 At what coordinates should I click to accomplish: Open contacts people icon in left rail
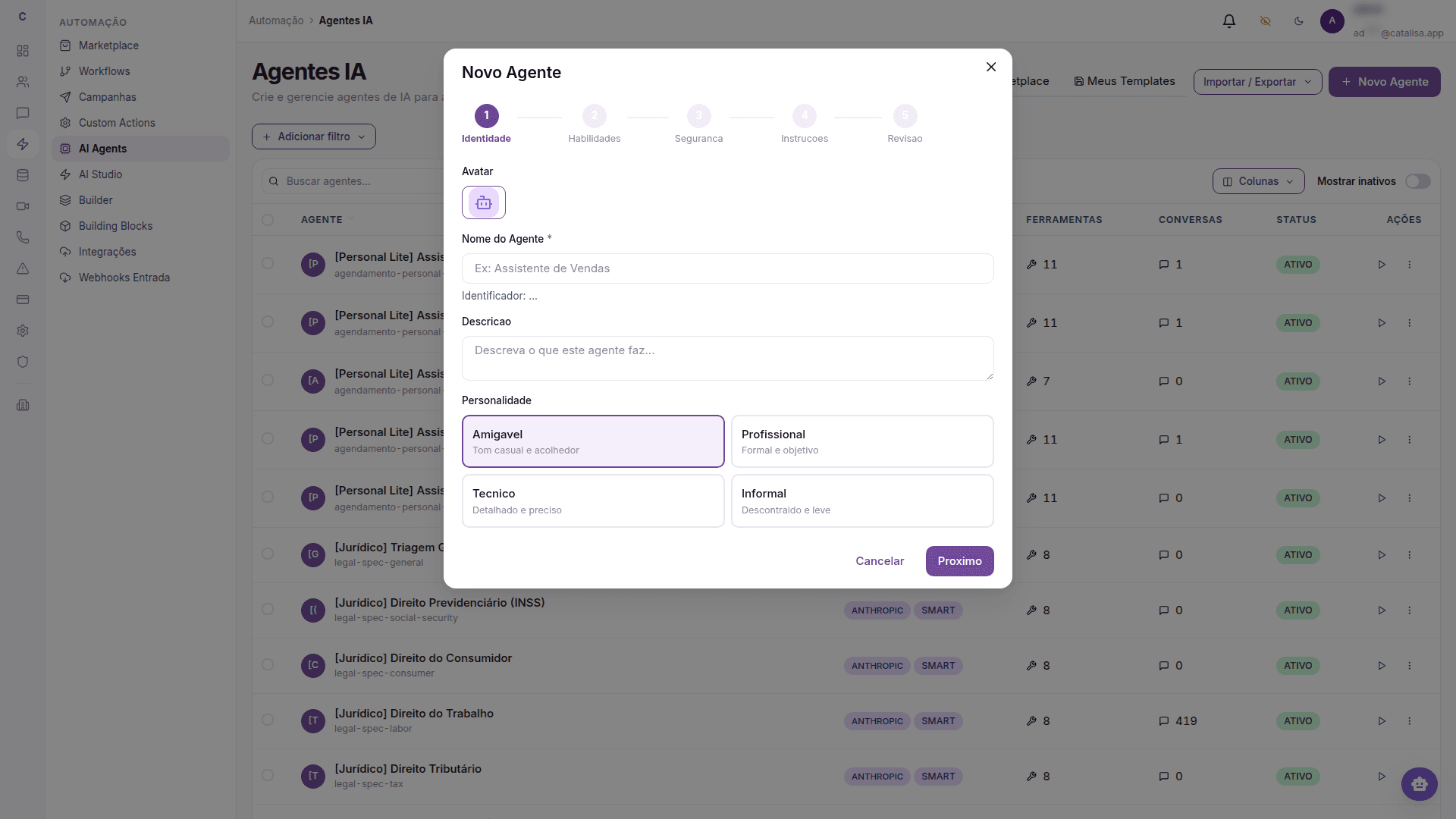click(x=23, y=82)
